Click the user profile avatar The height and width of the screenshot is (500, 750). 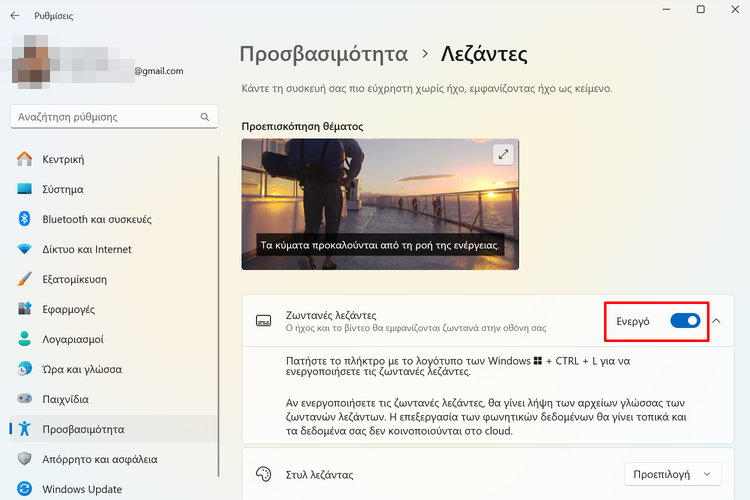tap(31, 62)
